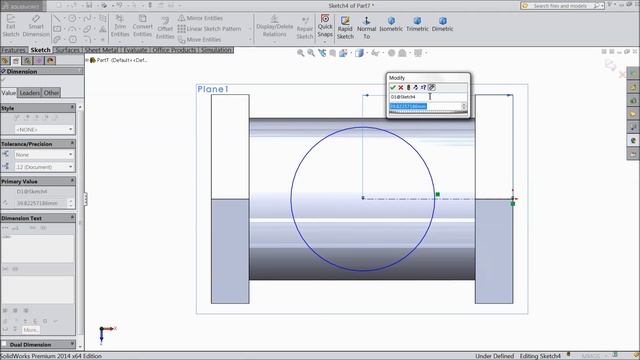Select the Other tab in Dimension panel
The width and height of the screenshot is (640, 360).
(51, 93)
